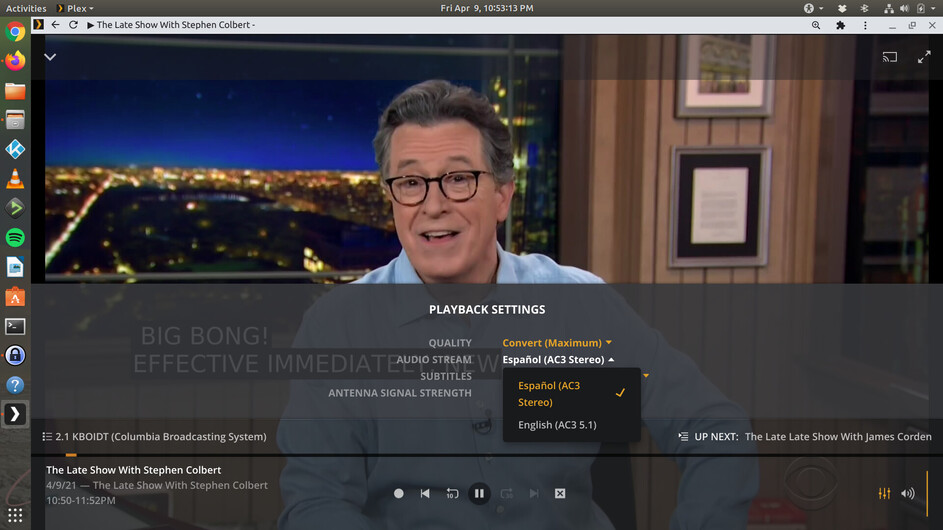This screenshot has width=943, height=530.
Task: Open The Late Show With Stephen Colbert title link
Action: coord(134,470)
